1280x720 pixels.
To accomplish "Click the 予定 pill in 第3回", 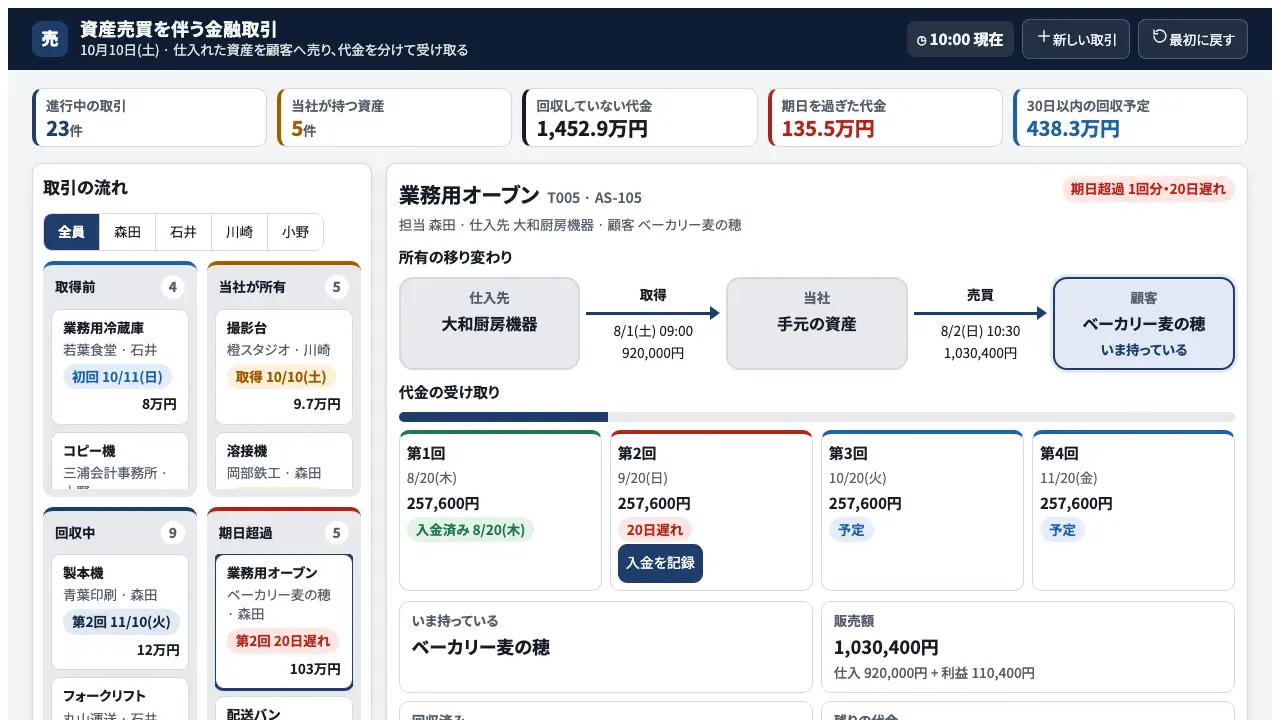I will click(852, 530).
